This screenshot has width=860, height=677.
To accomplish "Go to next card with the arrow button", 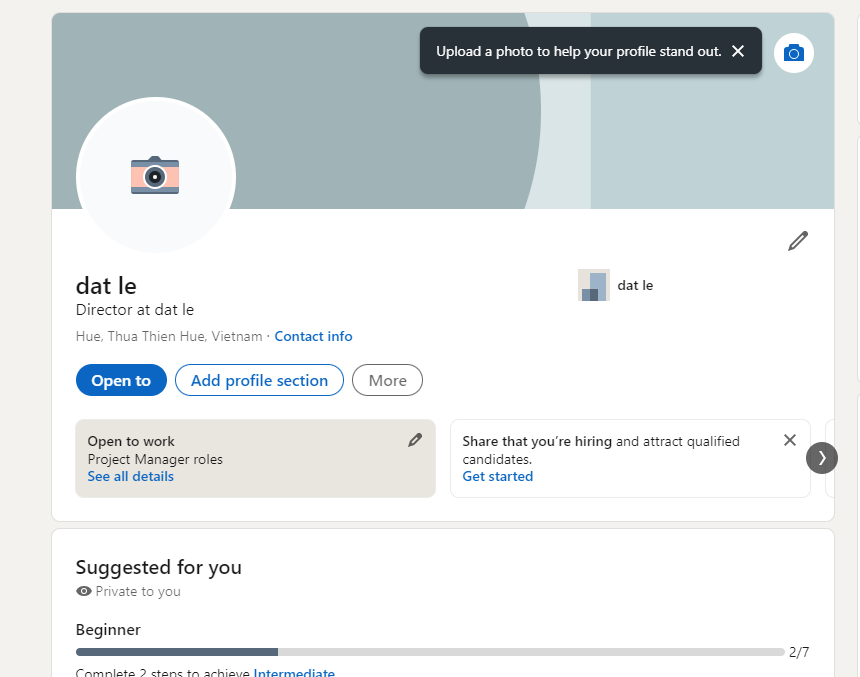I will (x=822, y=458).
